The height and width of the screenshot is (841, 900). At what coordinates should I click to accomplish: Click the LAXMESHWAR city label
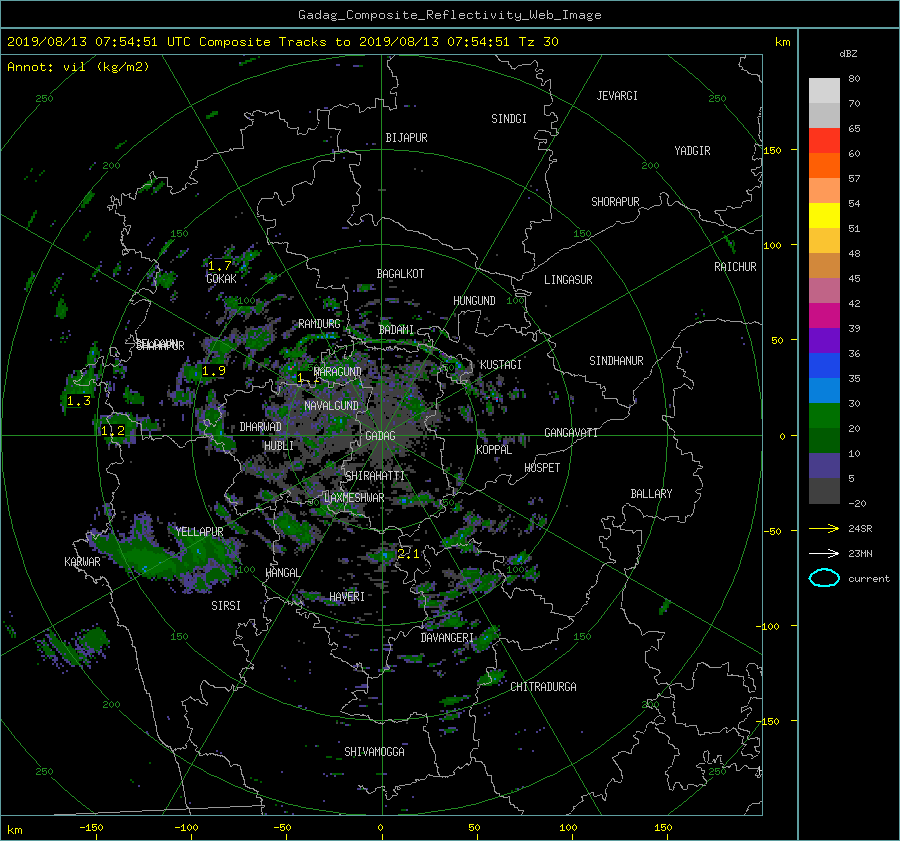click(x=354, y=498)
